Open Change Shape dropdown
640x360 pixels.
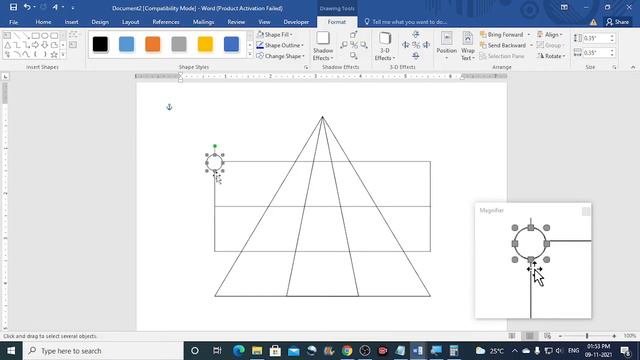click(x=280, y=56)
